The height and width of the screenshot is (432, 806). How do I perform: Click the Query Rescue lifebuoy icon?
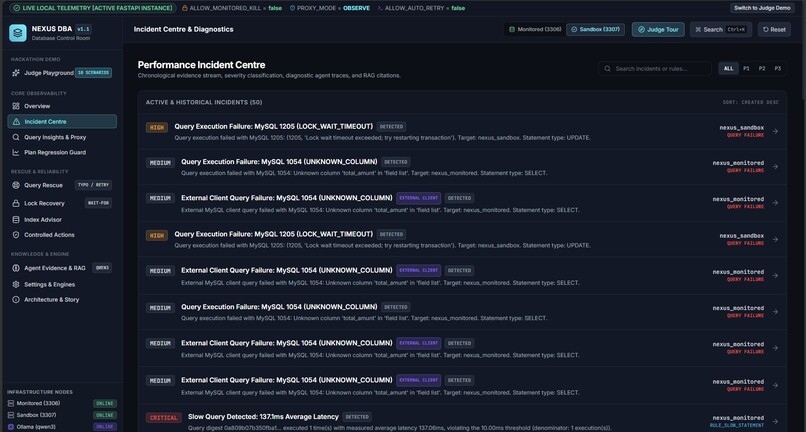pyautogui.click(x=16, y=185)
